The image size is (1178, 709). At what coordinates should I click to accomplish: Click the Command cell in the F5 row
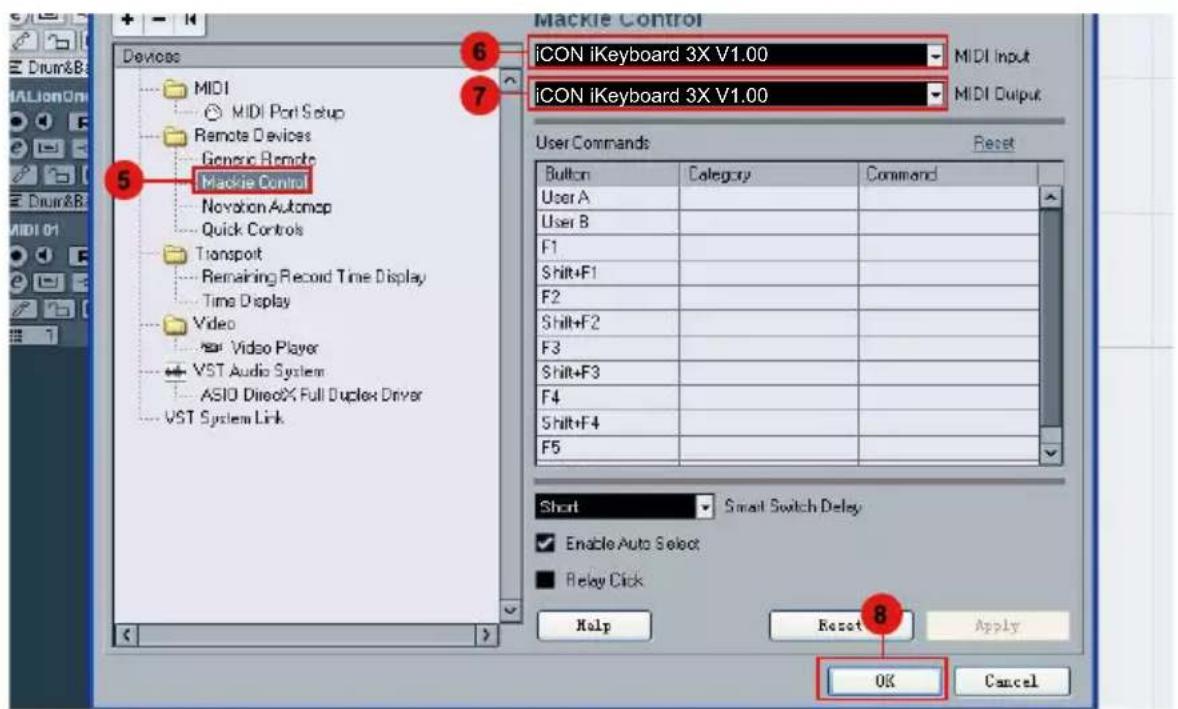[948, 448]
